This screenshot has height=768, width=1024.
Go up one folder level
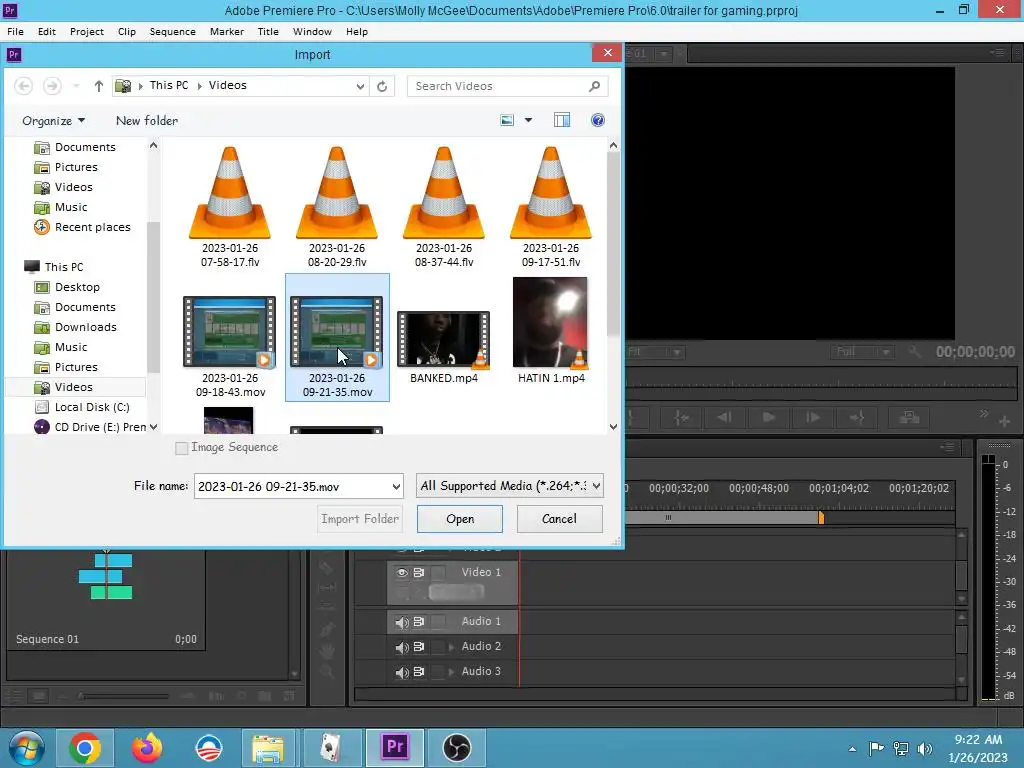(x=99, y=86)
